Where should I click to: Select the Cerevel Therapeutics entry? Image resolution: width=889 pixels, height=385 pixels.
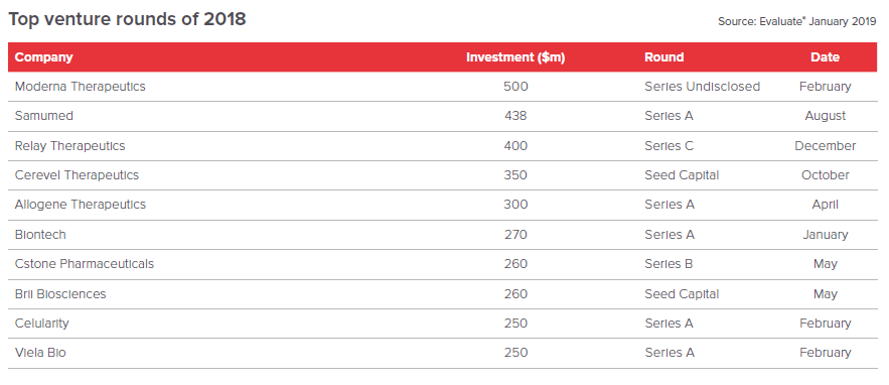77,175
